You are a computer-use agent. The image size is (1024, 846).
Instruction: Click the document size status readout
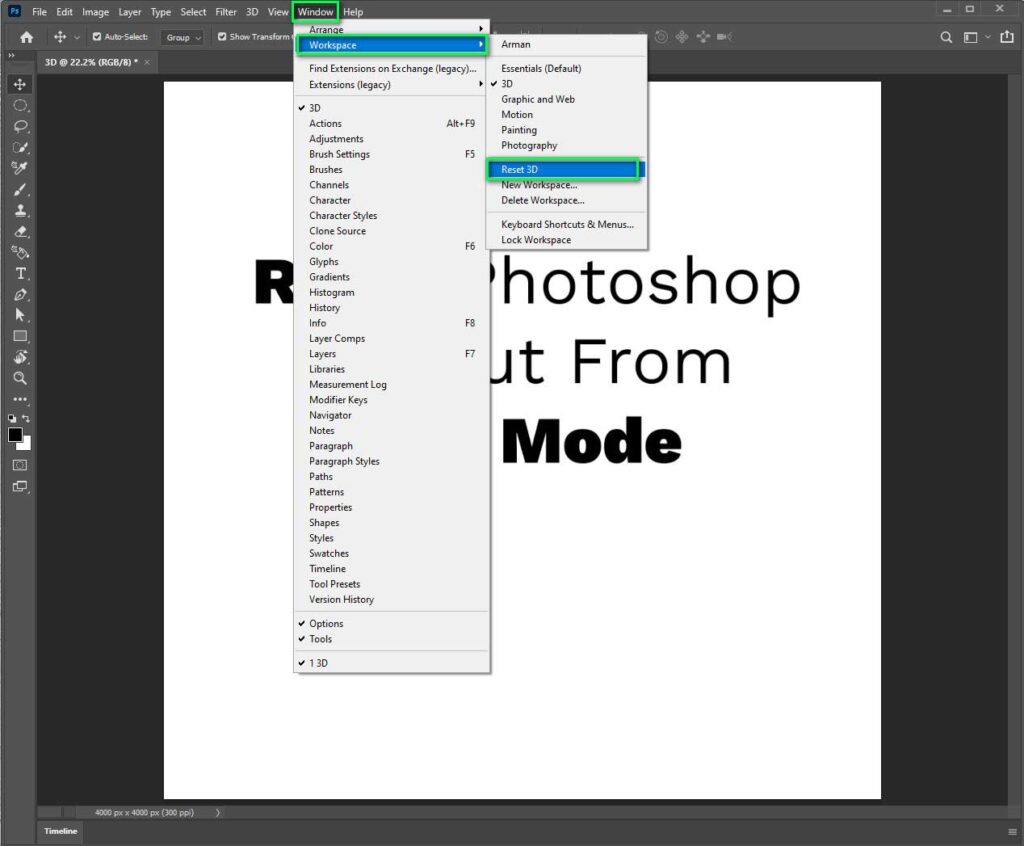[x=144, y=812]
